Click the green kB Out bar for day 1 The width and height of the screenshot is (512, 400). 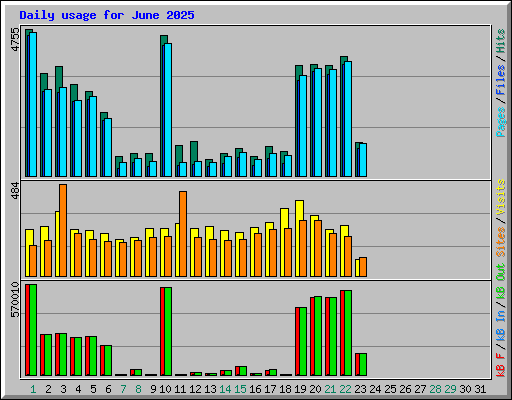[x=33, y=330]
